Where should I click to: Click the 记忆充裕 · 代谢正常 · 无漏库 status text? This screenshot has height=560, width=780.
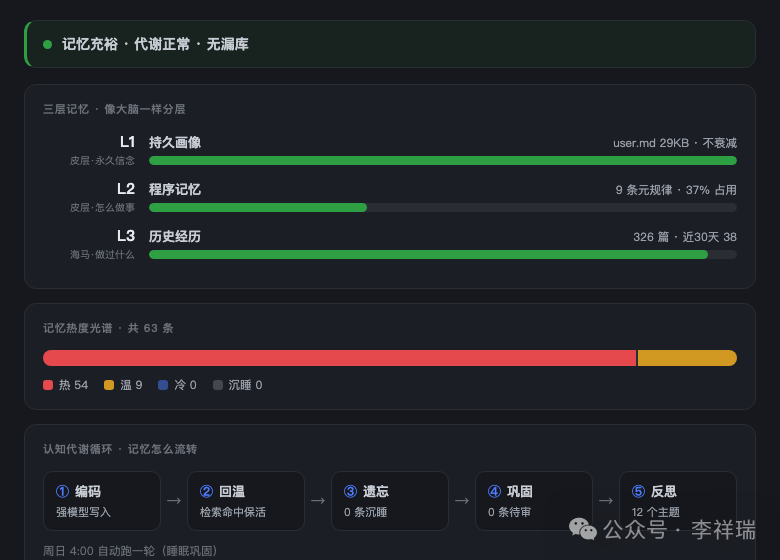click(155, 45)
